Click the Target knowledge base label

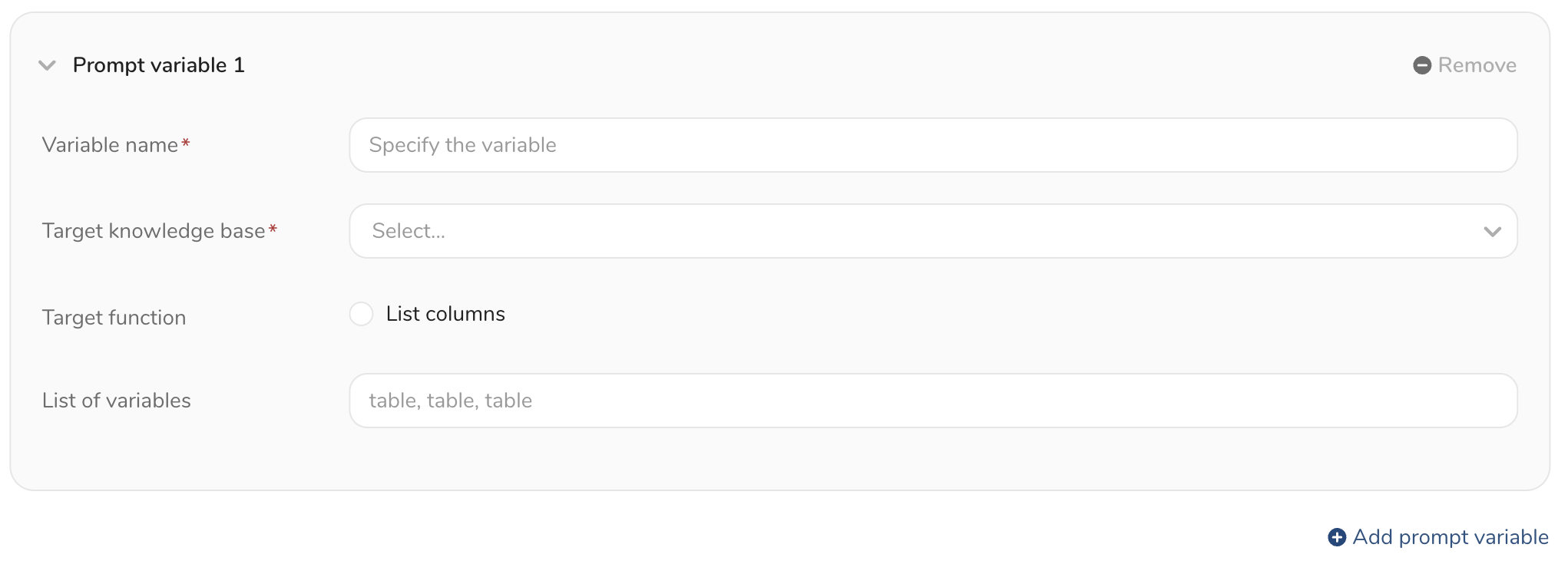pyautogui.click(x=153, y=231)
